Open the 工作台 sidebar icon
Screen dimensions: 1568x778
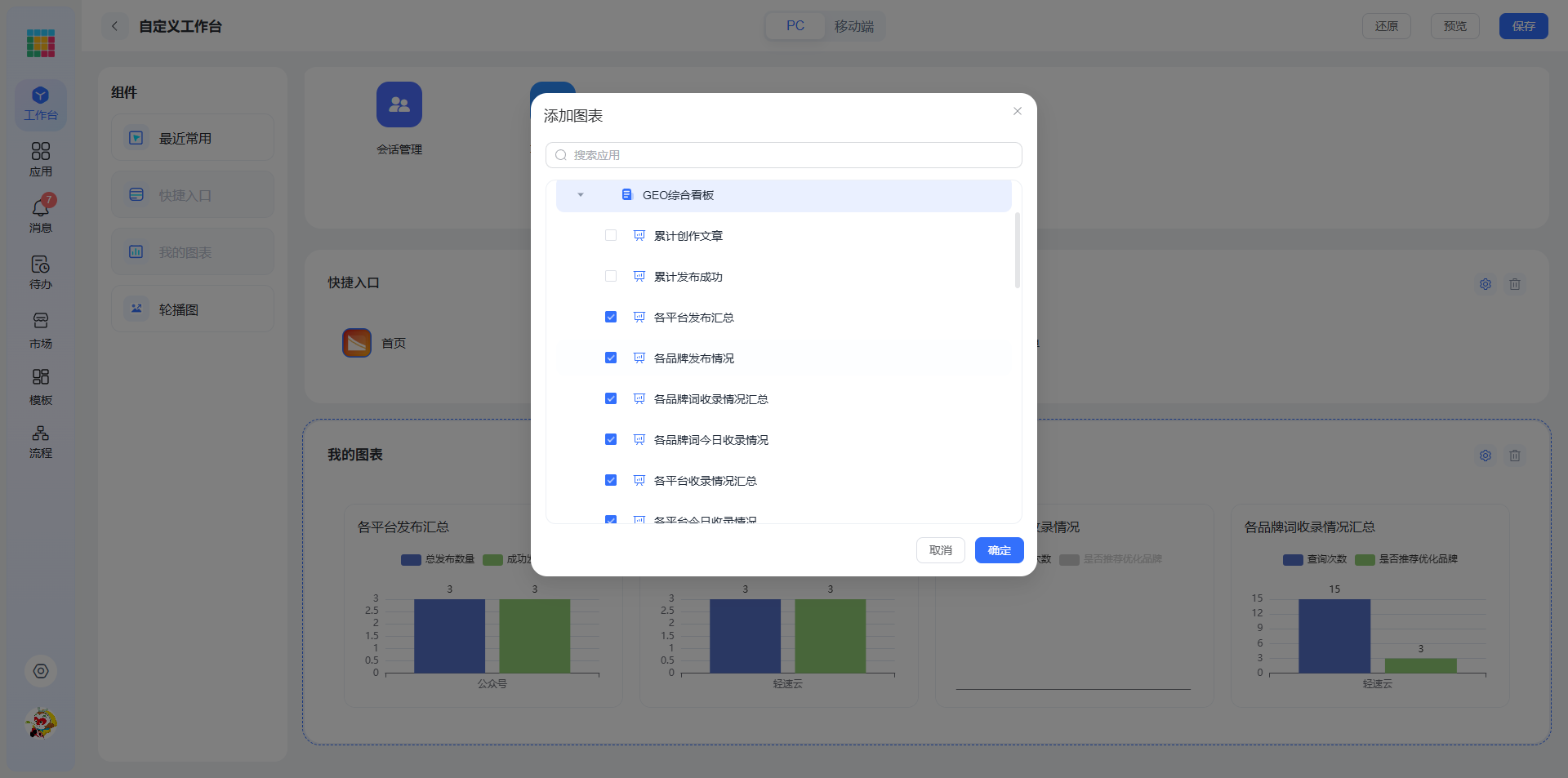coord(40,104)
